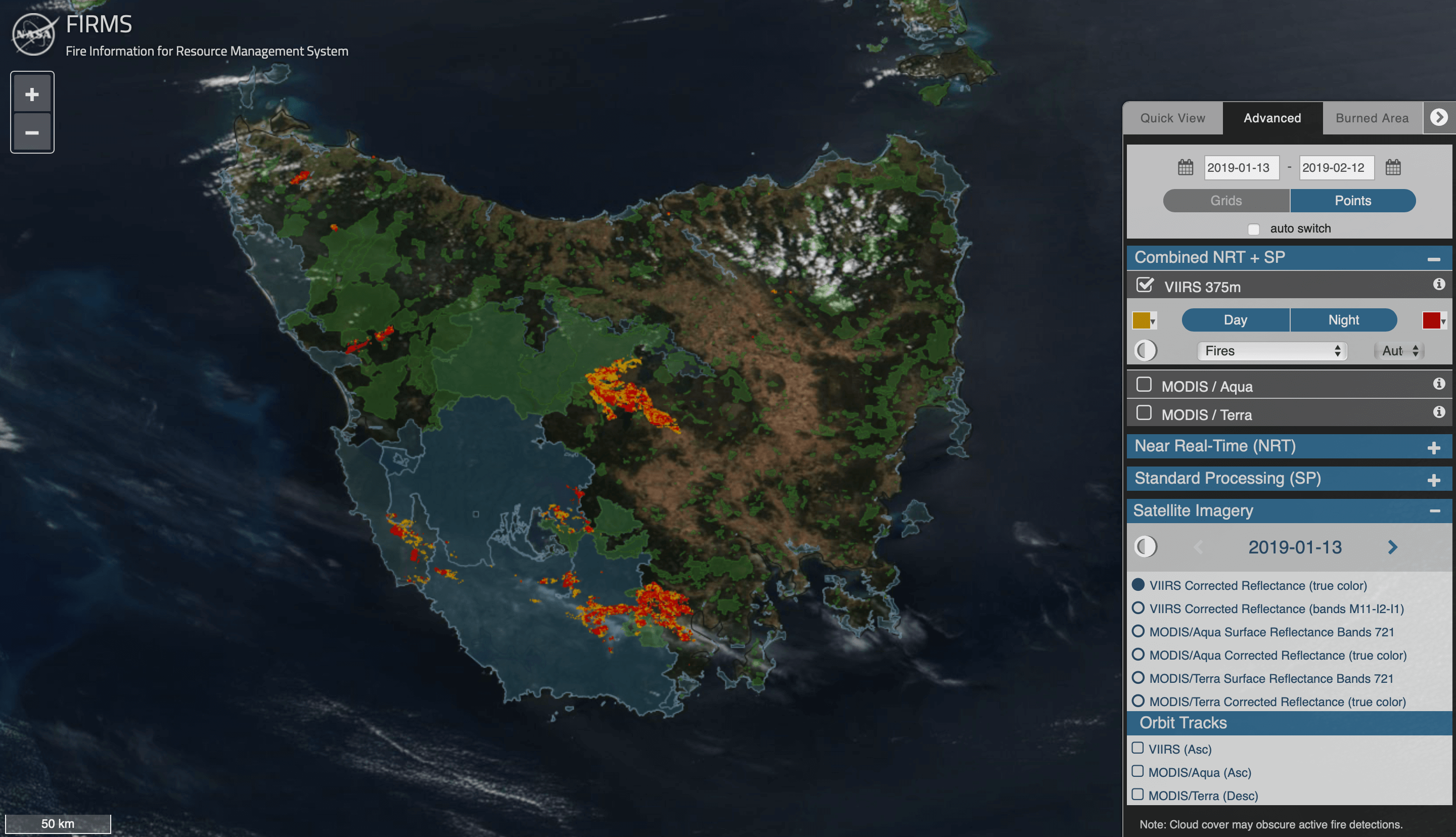The width and height of the screenshot is (1456, 837).
Task: Show info for MODIS / Terra layer
Action: (x=1439, y=411)
